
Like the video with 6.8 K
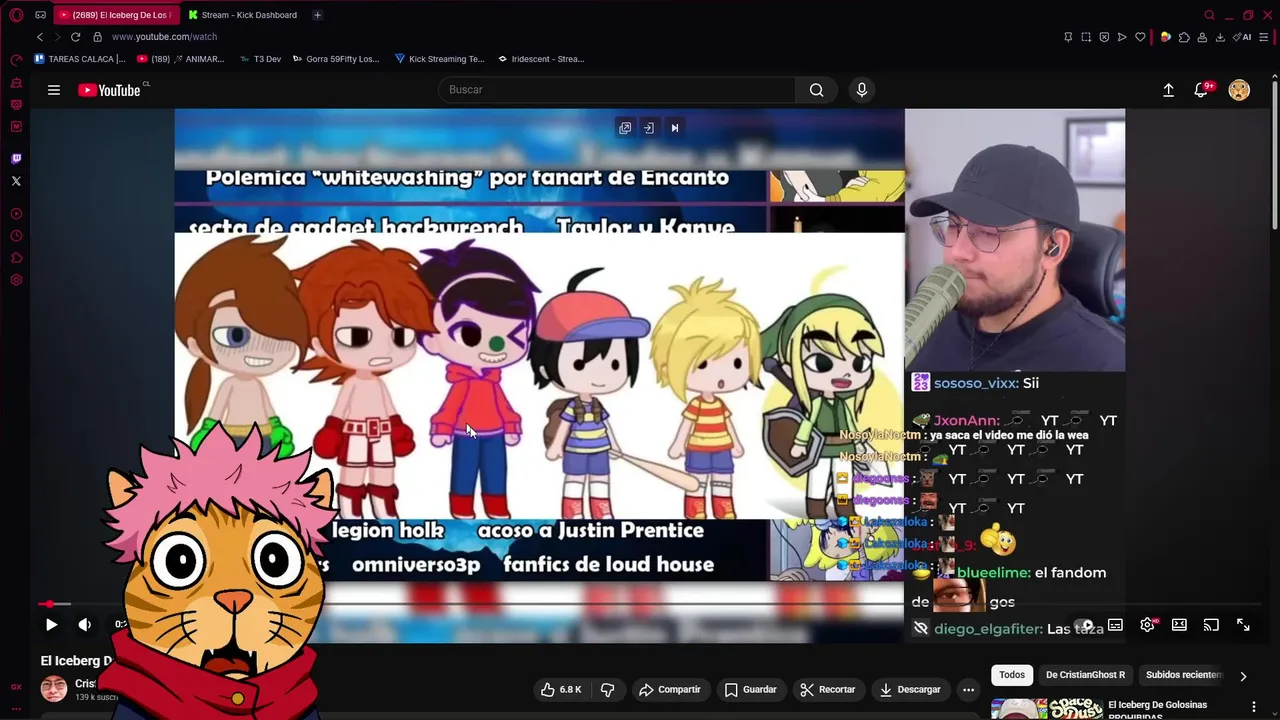coord(561,689)
